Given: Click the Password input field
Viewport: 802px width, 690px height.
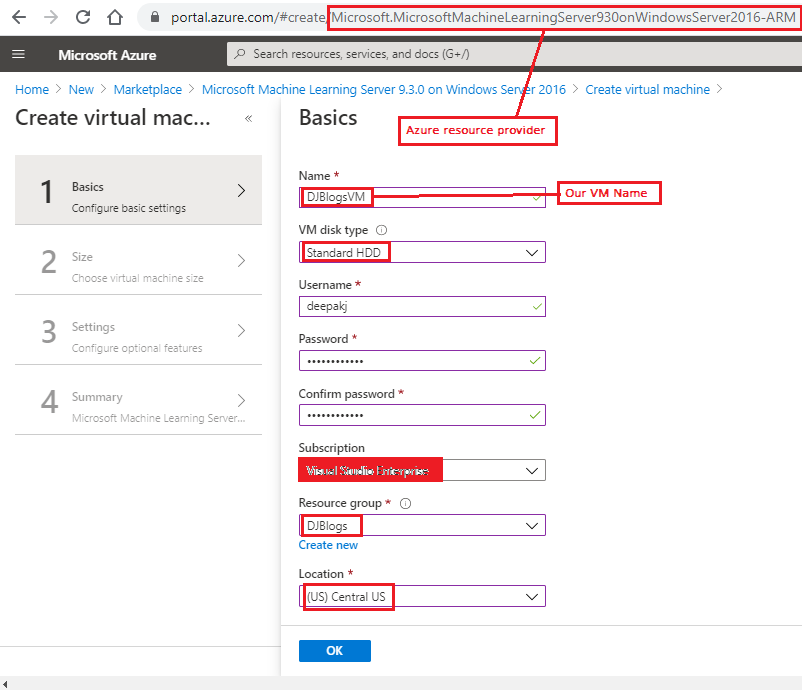Looking at the screenshot, I should coord(422,361).
